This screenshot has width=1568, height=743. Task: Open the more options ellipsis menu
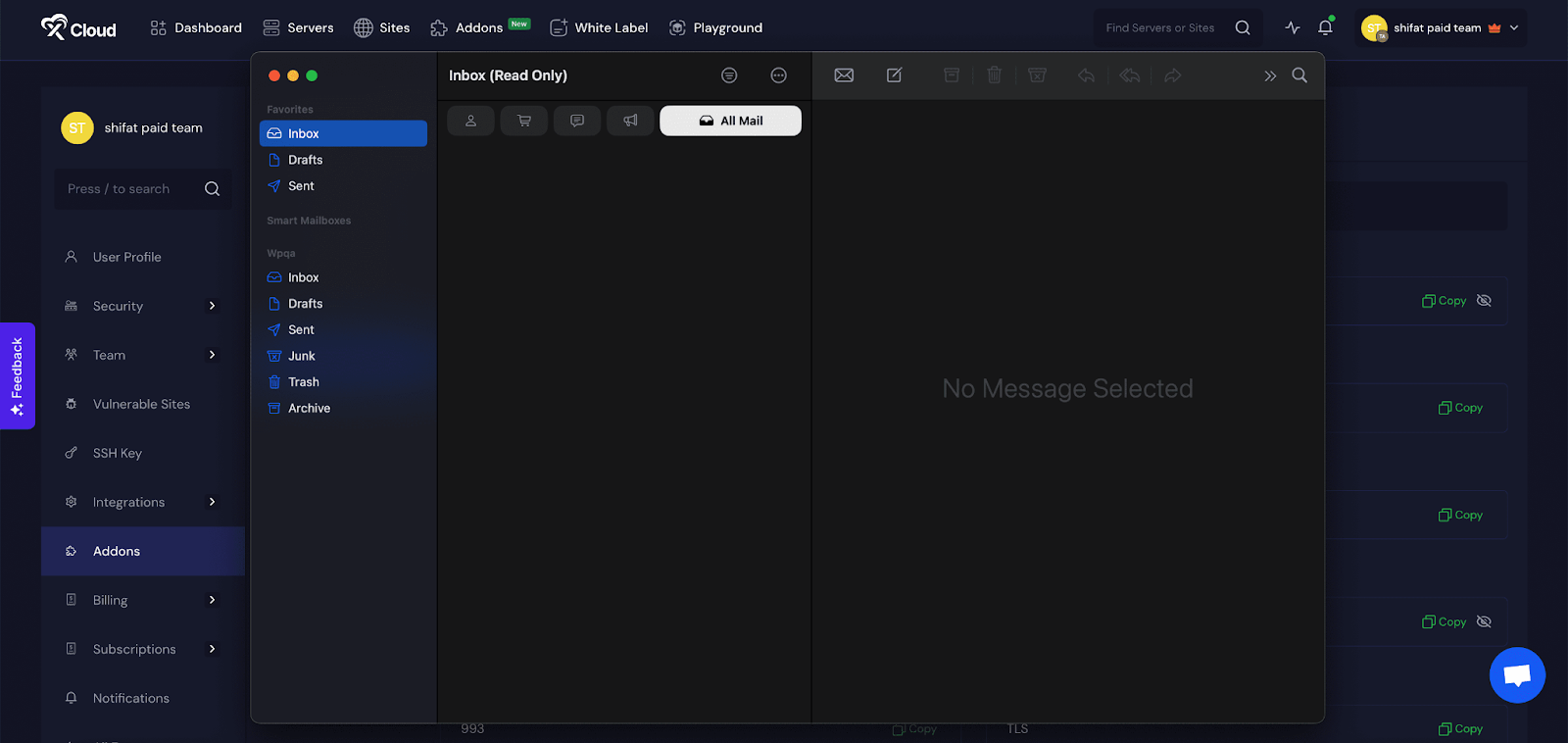[x=778, y=75]
